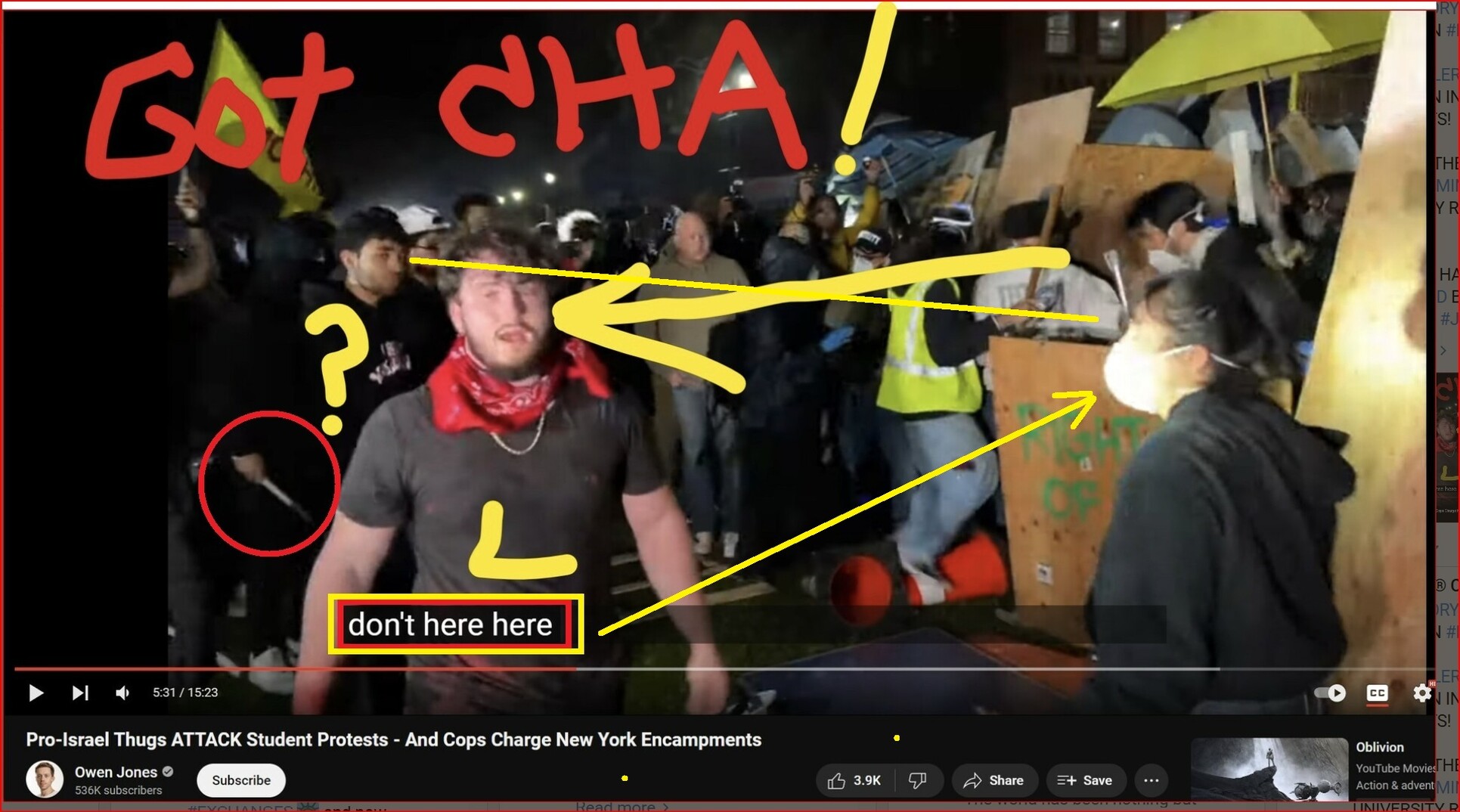1460x812 pixels.
Task: Open Owen Jones channel avatar
Action: point(45,779)
